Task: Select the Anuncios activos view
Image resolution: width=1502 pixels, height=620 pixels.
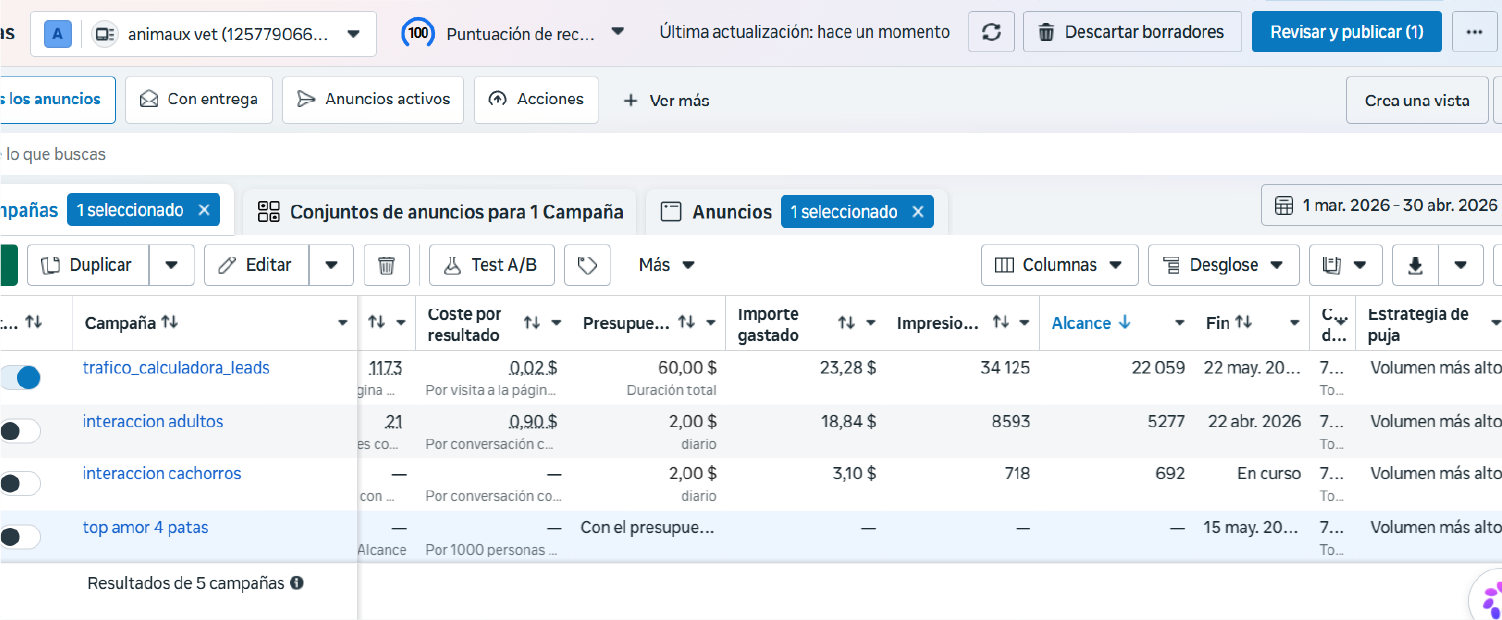Action: point(373,100)
